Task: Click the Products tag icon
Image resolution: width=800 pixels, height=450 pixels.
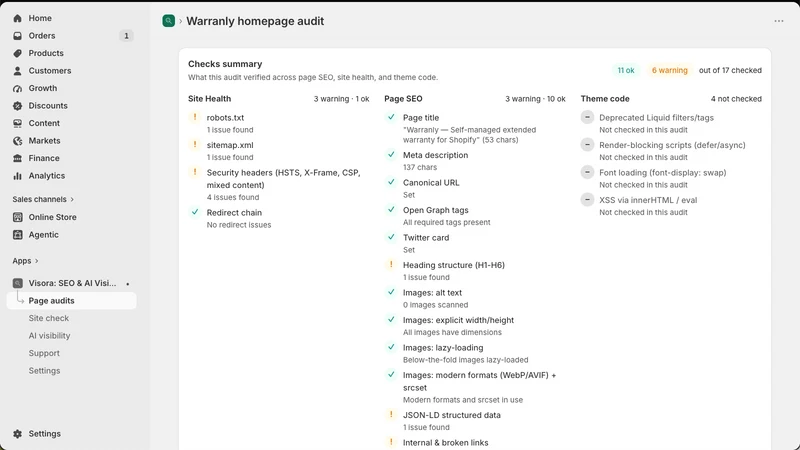Action: [17, 53]
